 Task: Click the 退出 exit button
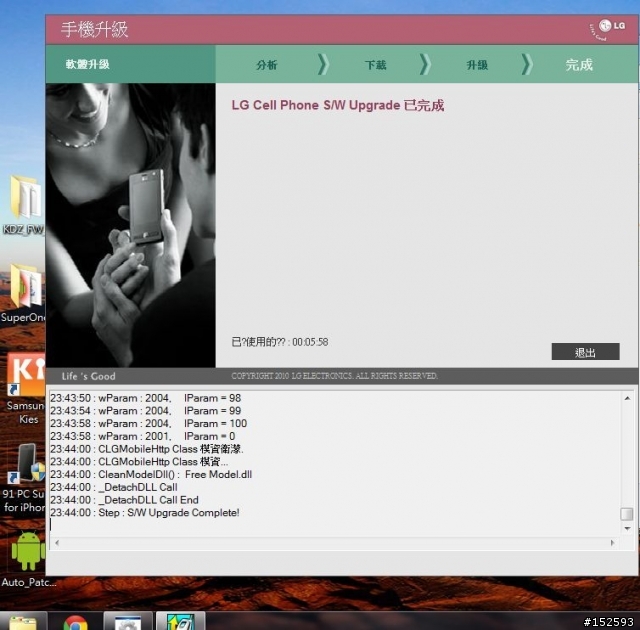point(585,352)
